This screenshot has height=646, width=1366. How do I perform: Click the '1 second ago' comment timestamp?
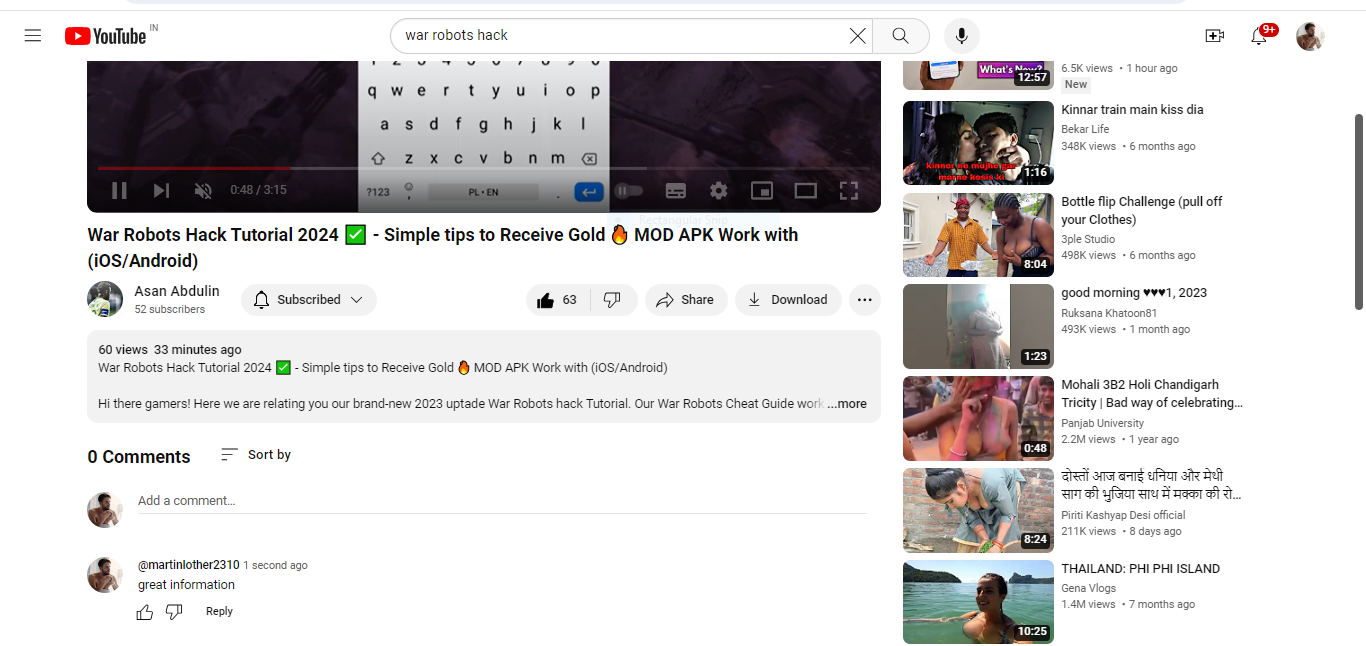tap(276, 566)
